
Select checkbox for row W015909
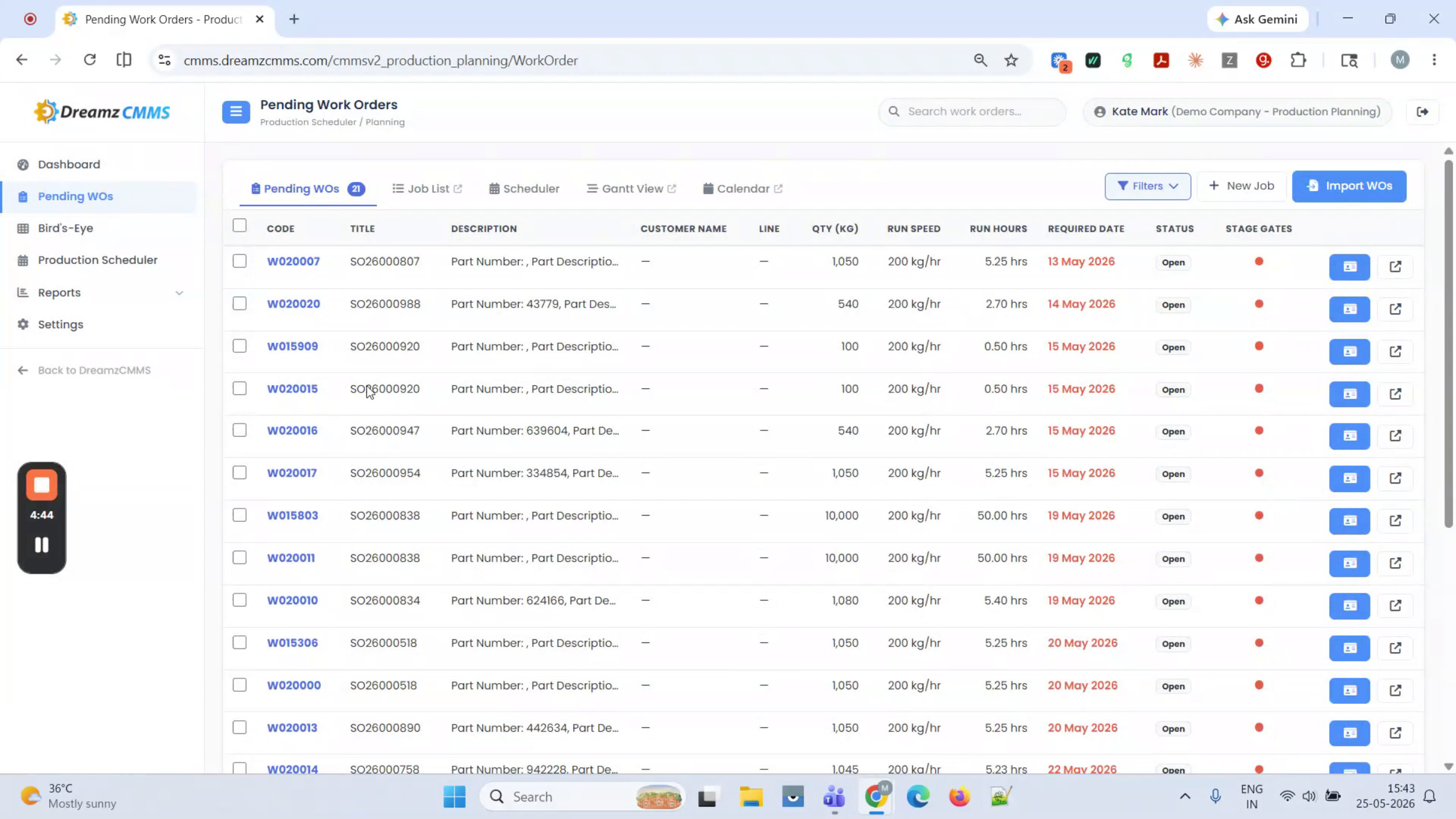coord(240,346)
